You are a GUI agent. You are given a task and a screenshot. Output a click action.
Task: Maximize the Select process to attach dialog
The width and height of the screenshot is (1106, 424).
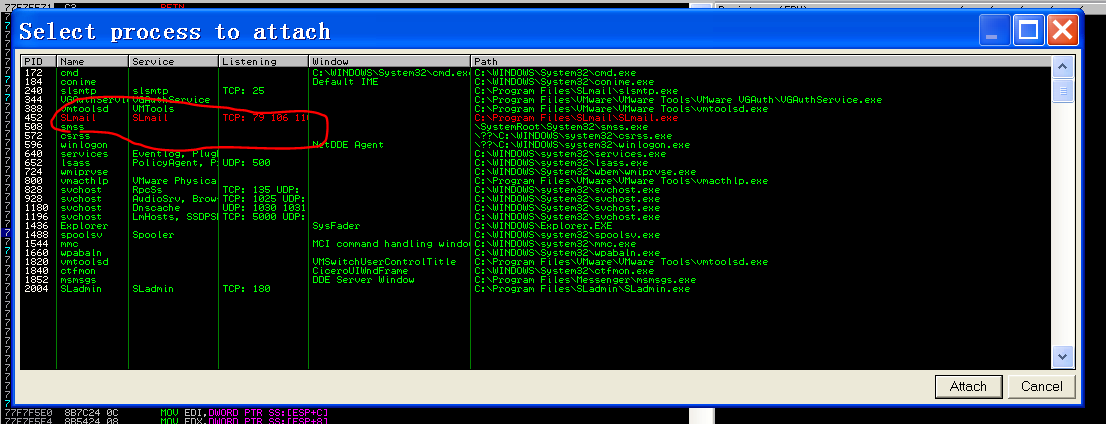point(1028,30)
